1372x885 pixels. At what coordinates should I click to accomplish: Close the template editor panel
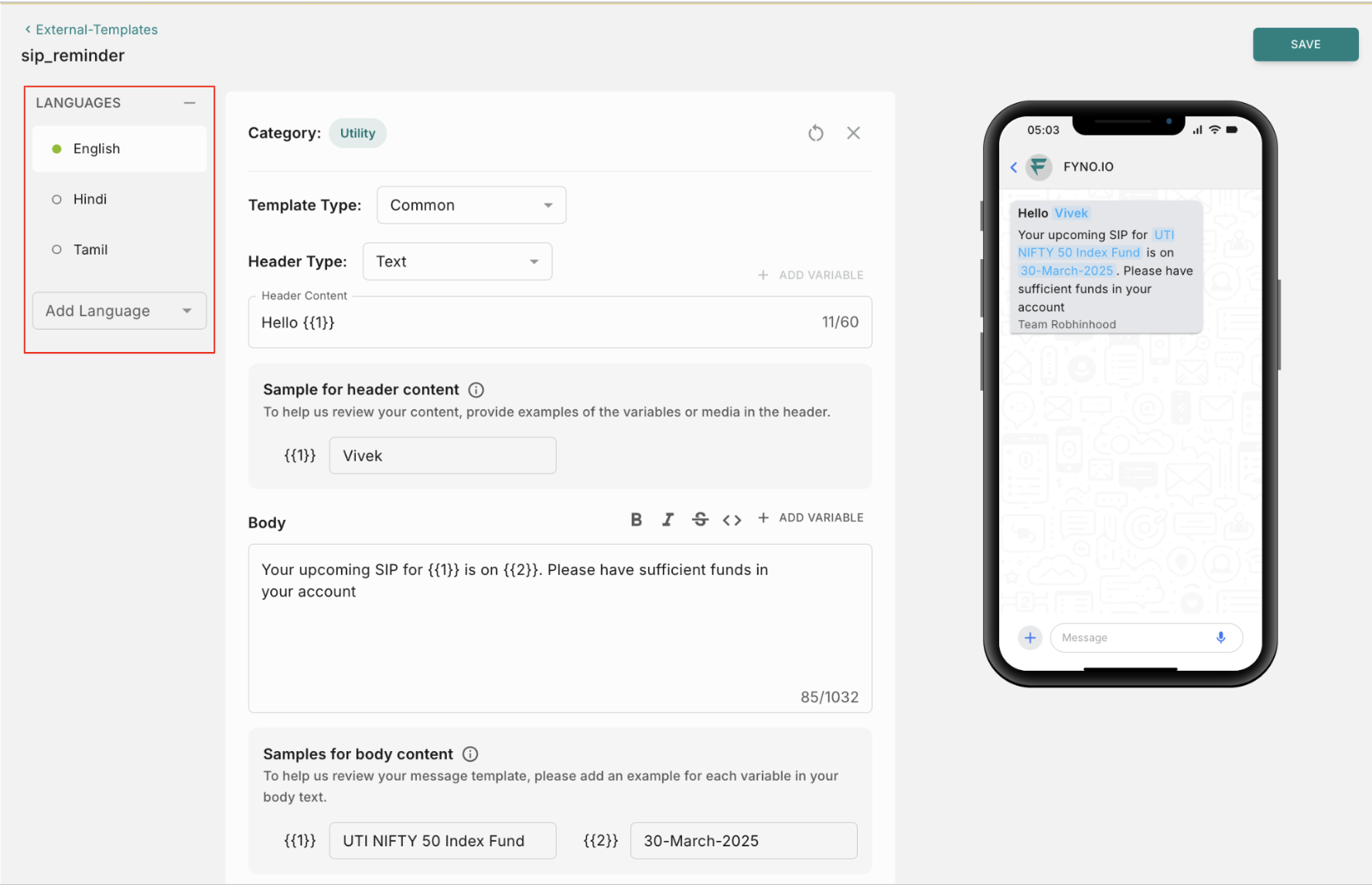point(853,133)
